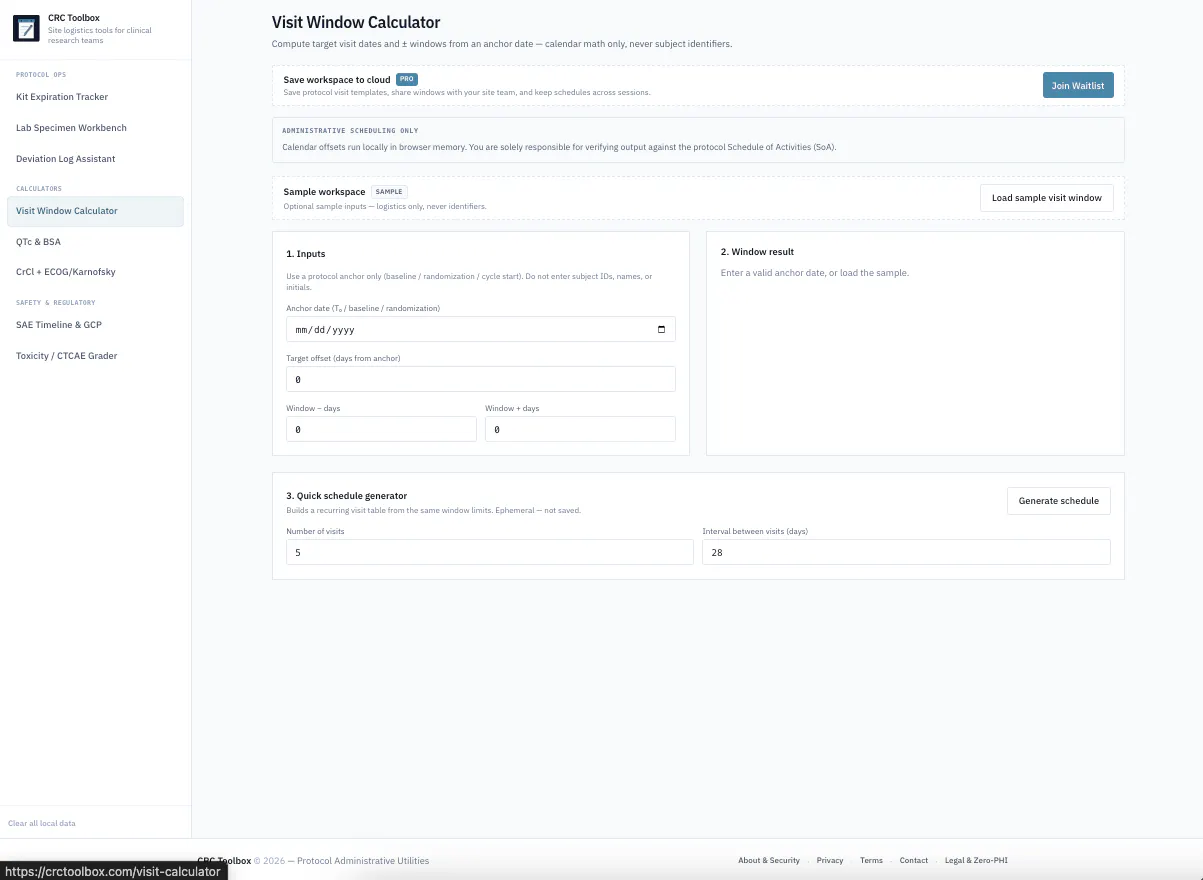Click the Visit Window Calculator heading
The width and height of the screenshot is (1203, 880).
point(356,22)
